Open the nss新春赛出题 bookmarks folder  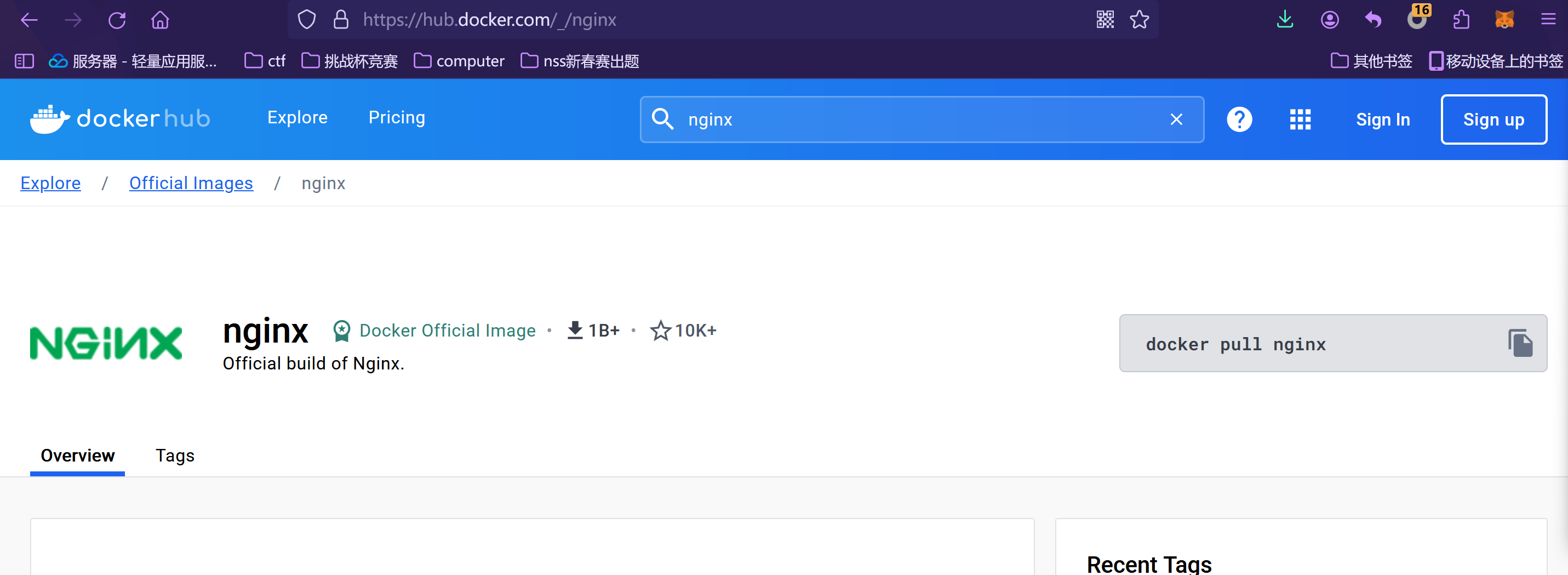[580, 61]
